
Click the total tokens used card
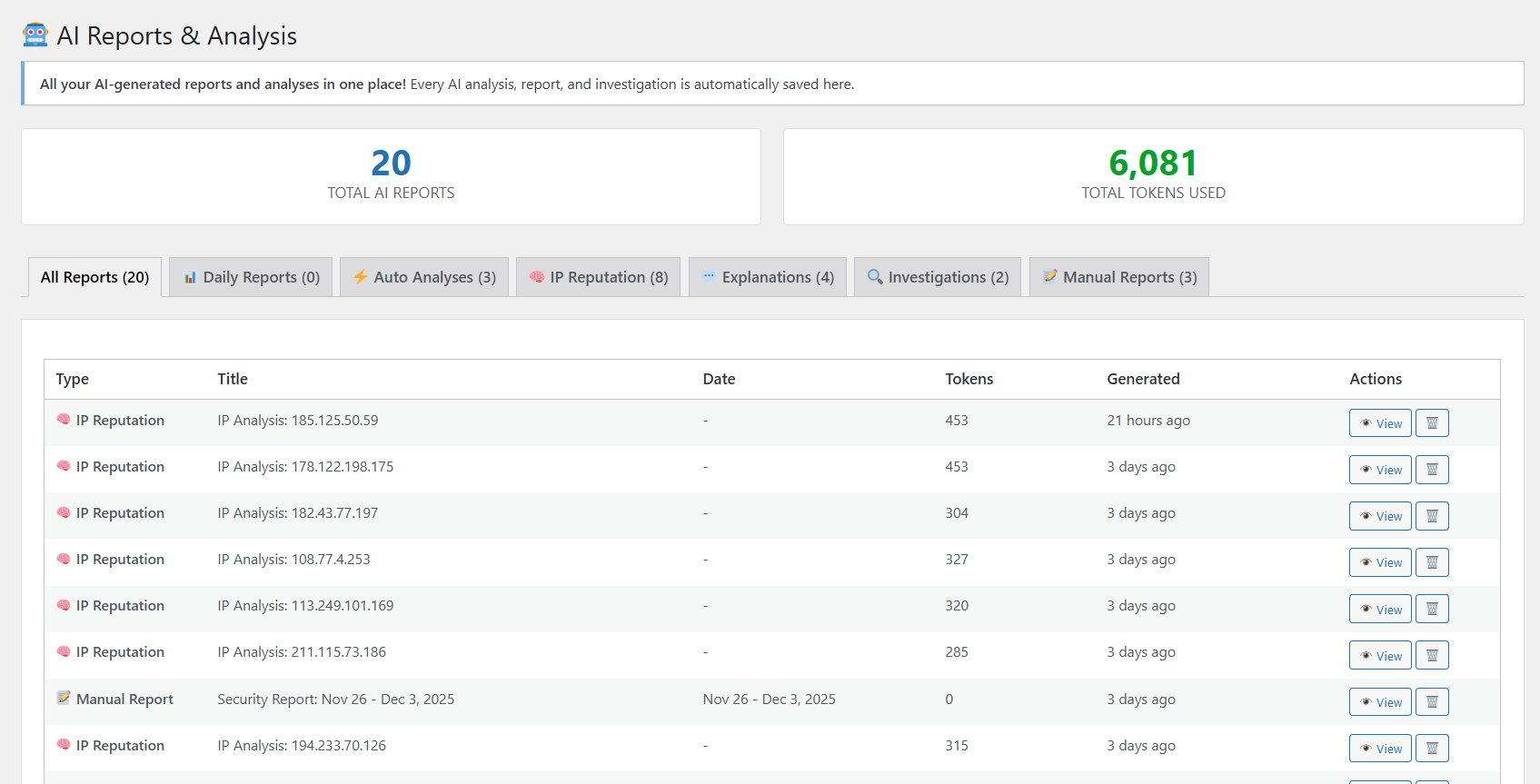point(1153,176)
